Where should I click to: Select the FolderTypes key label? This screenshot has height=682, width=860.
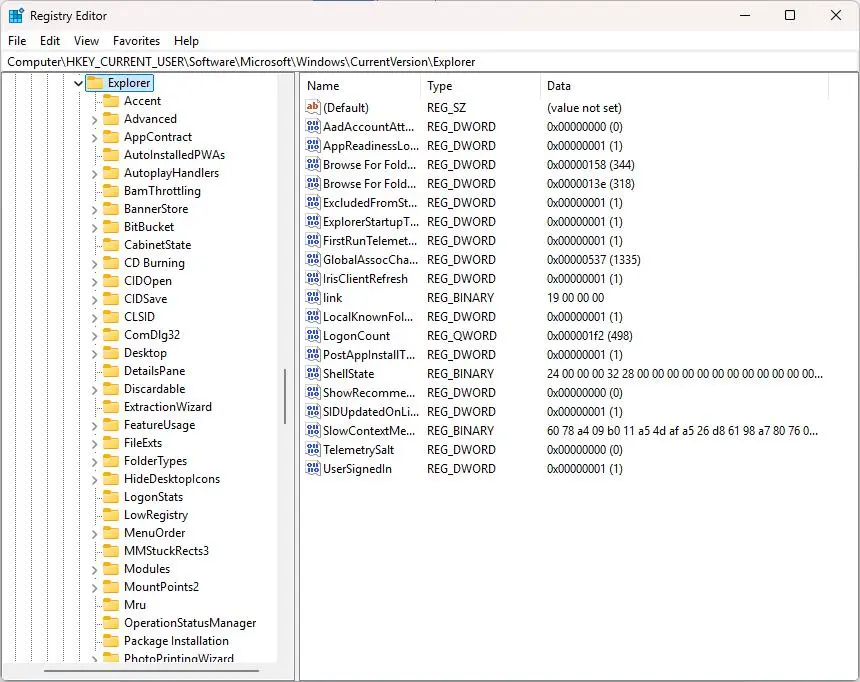tap(155, 461)
